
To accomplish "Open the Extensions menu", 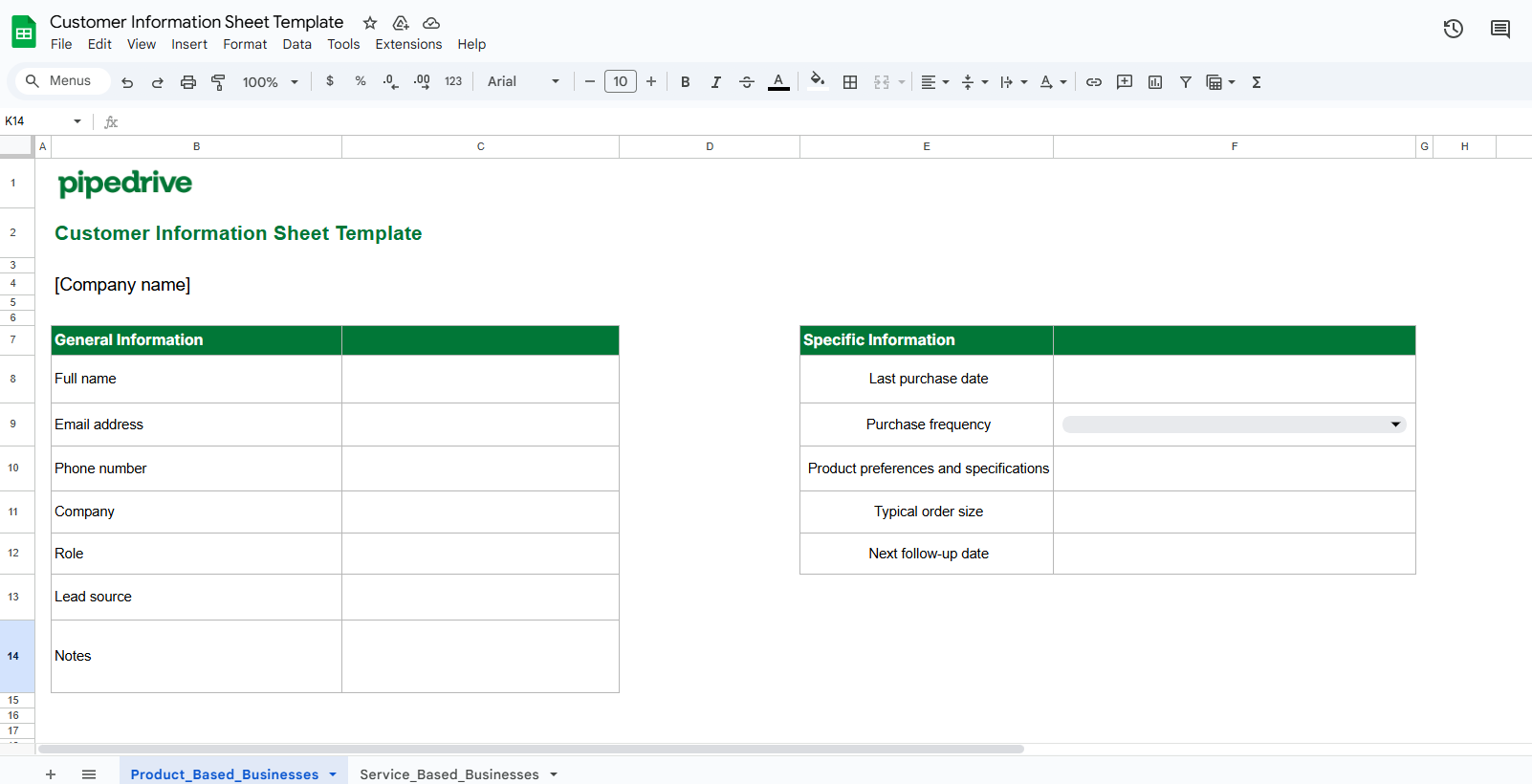I will pos(408,44).
